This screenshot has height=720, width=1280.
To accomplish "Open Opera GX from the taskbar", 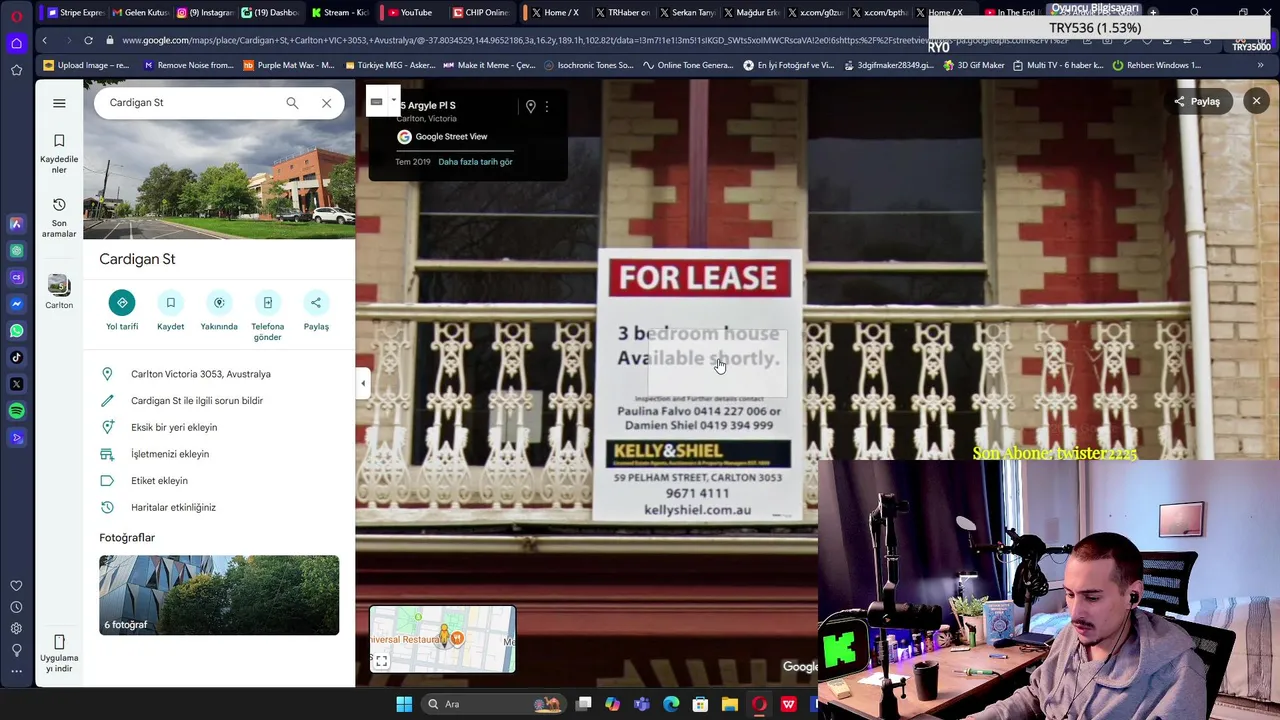I will pos(759,704).
